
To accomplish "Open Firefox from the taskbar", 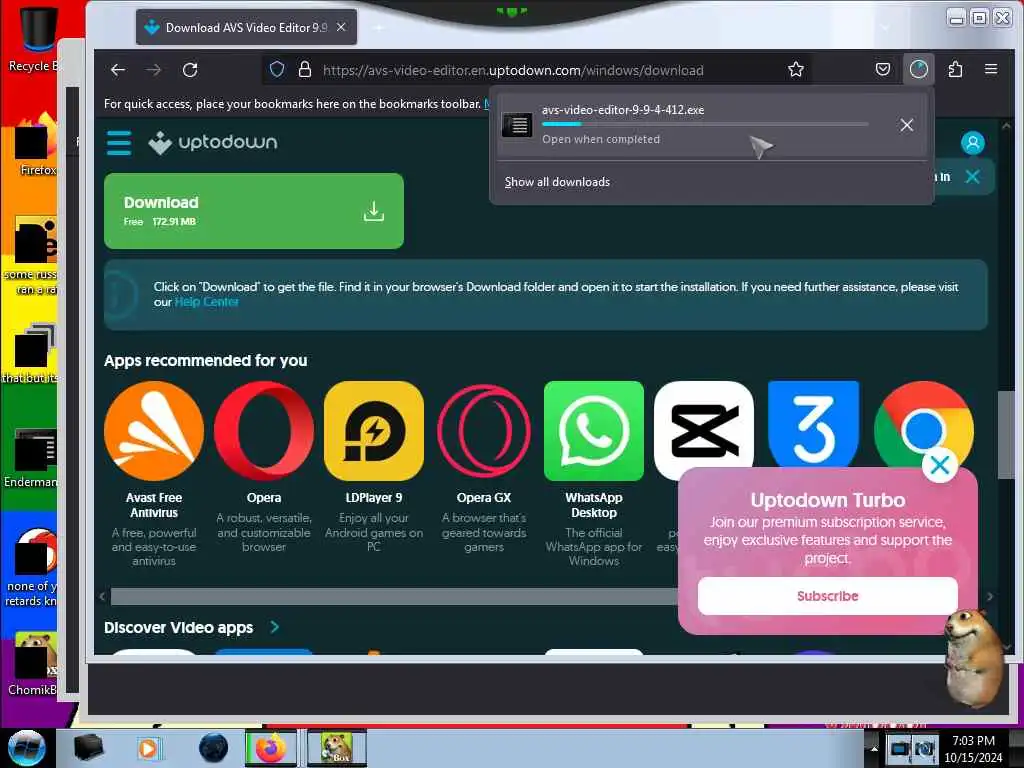I will coord(270,748).
